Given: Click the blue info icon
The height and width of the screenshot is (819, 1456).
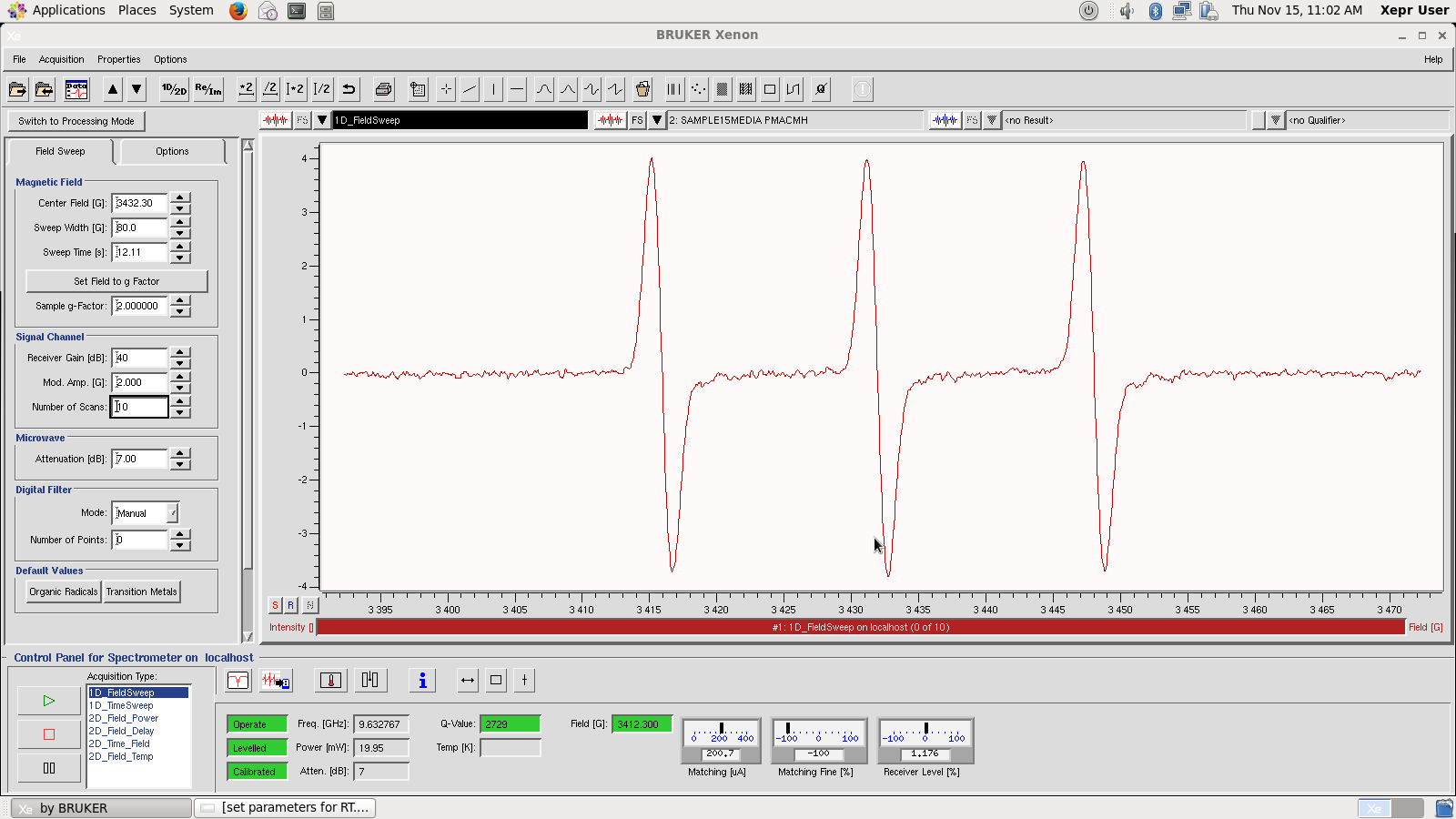Looking at the screenshot, I should pos(422,681).
